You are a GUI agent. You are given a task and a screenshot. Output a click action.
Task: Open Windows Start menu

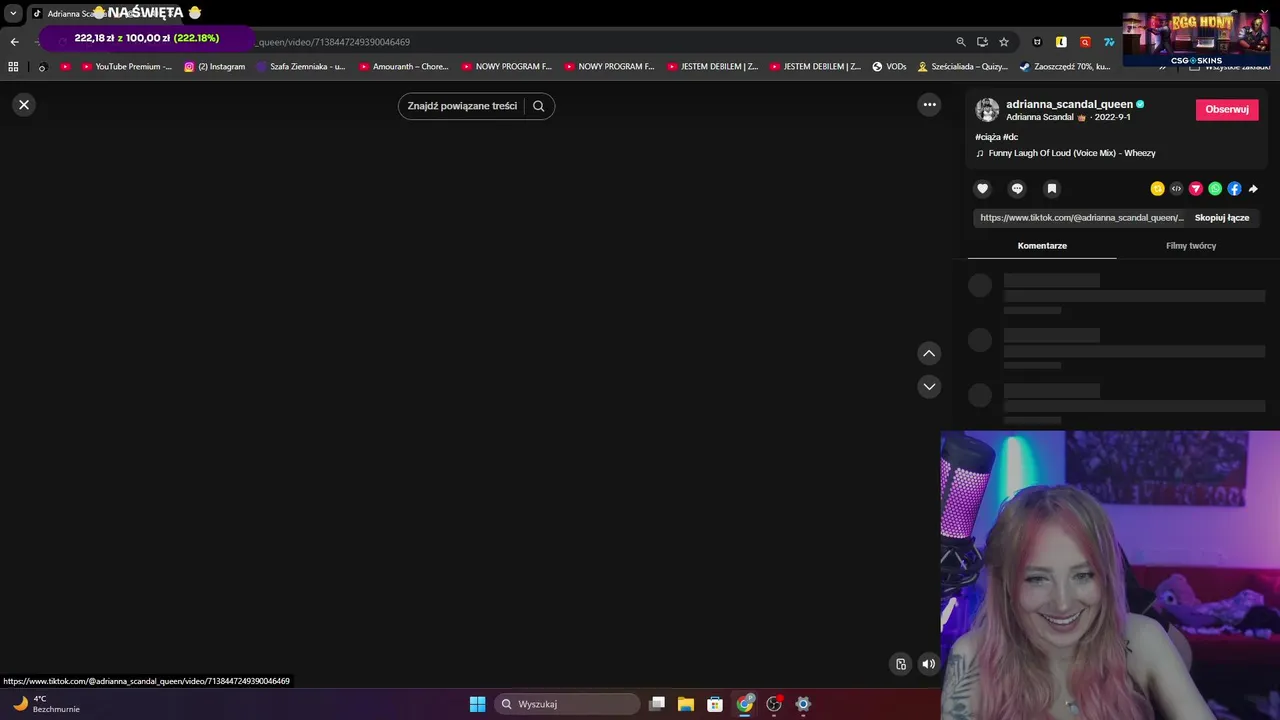click(477, 704)
